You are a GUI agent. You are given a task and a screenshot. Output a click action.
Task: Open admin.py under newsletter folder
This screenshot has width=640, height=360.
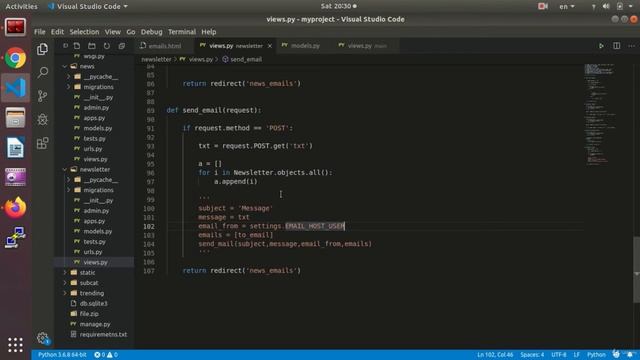click(96, 211)
